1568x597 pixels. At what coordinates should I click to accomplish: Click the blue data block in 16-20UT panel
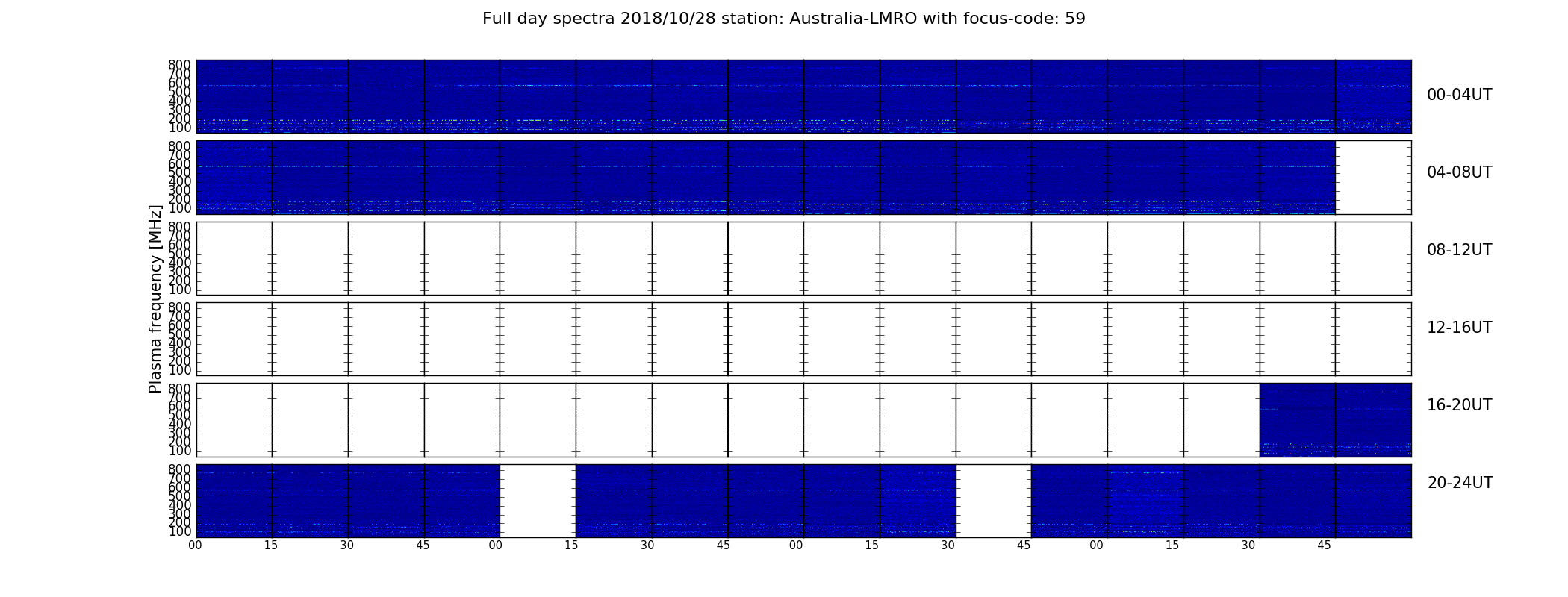click(x=1335, y=419)
